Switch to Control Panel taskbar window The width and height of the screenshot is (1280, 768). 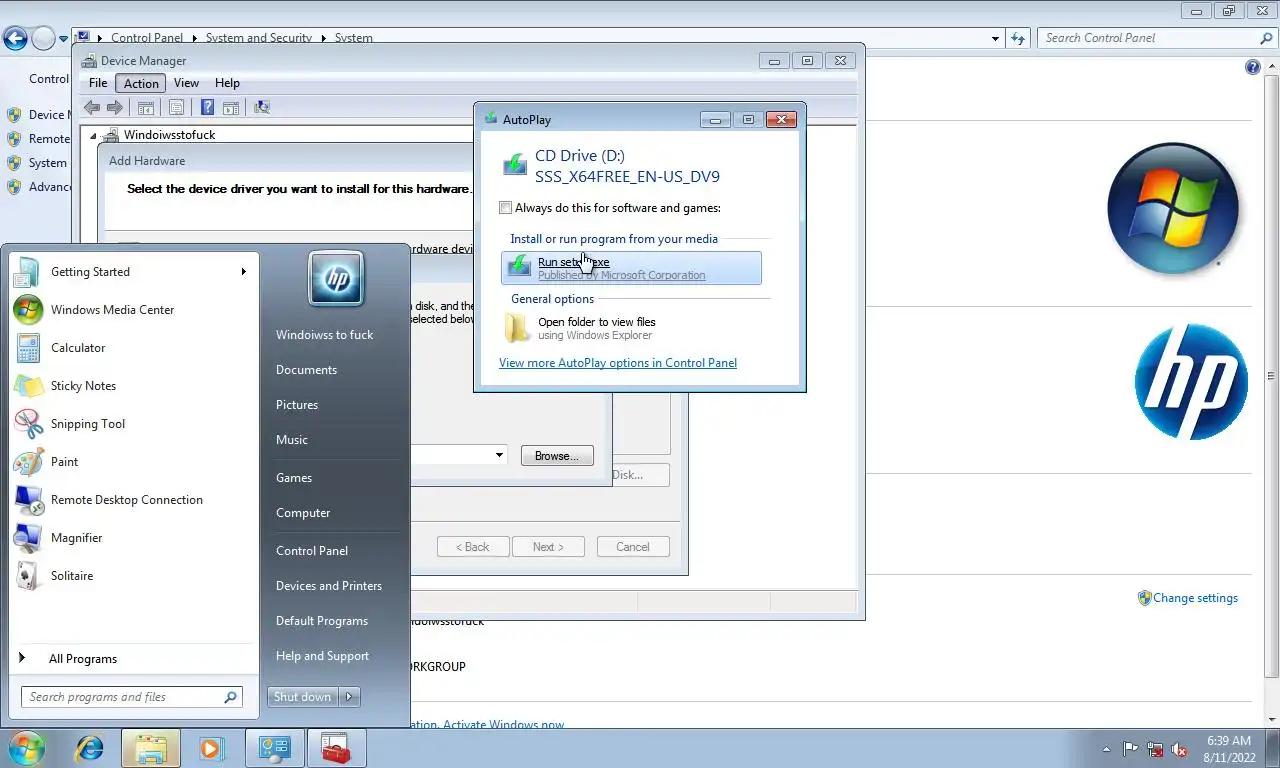(x=275, y=748)
